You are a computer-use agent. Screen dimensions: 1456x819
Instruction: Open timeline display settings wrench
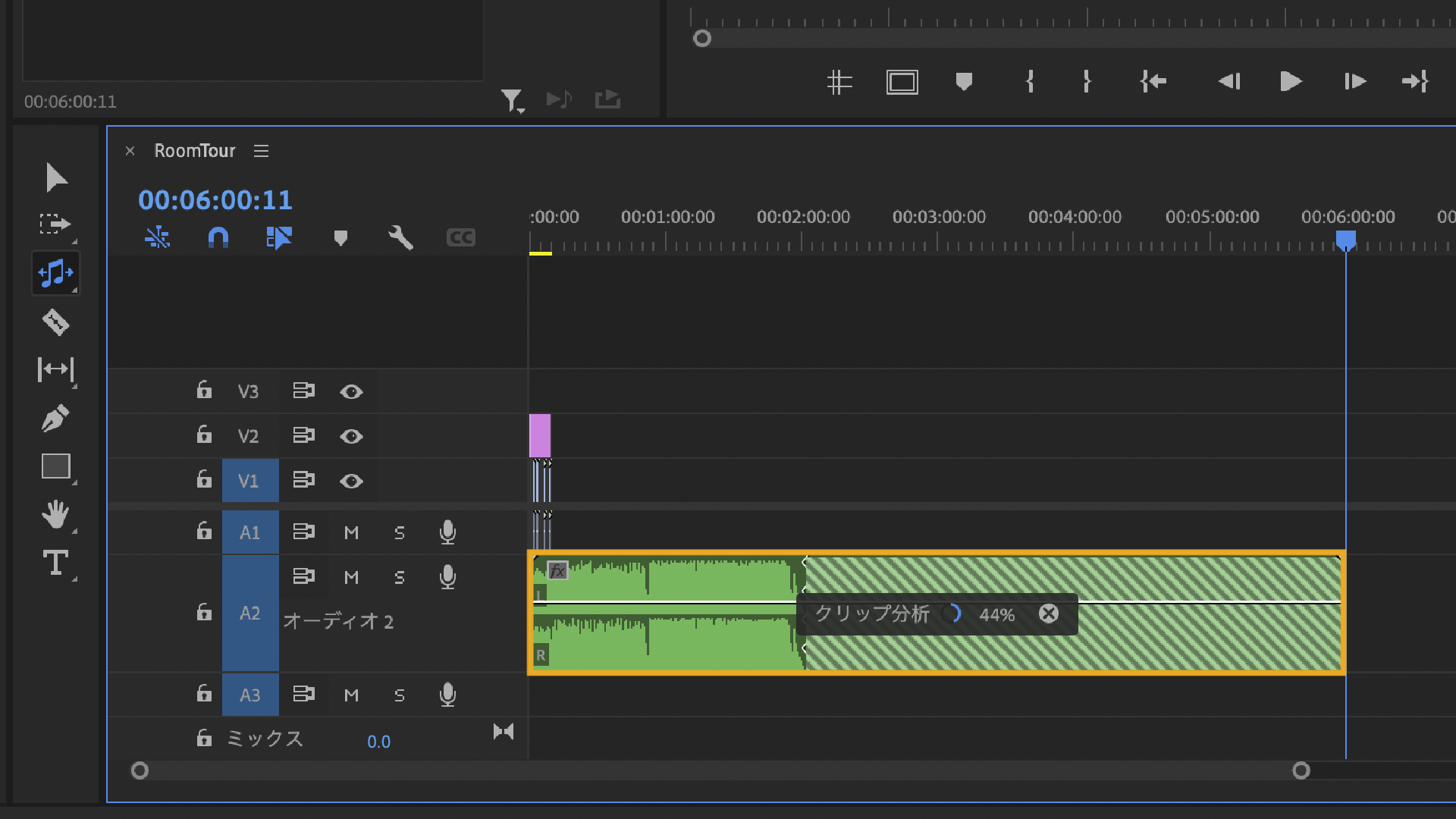tap(400, 238)
